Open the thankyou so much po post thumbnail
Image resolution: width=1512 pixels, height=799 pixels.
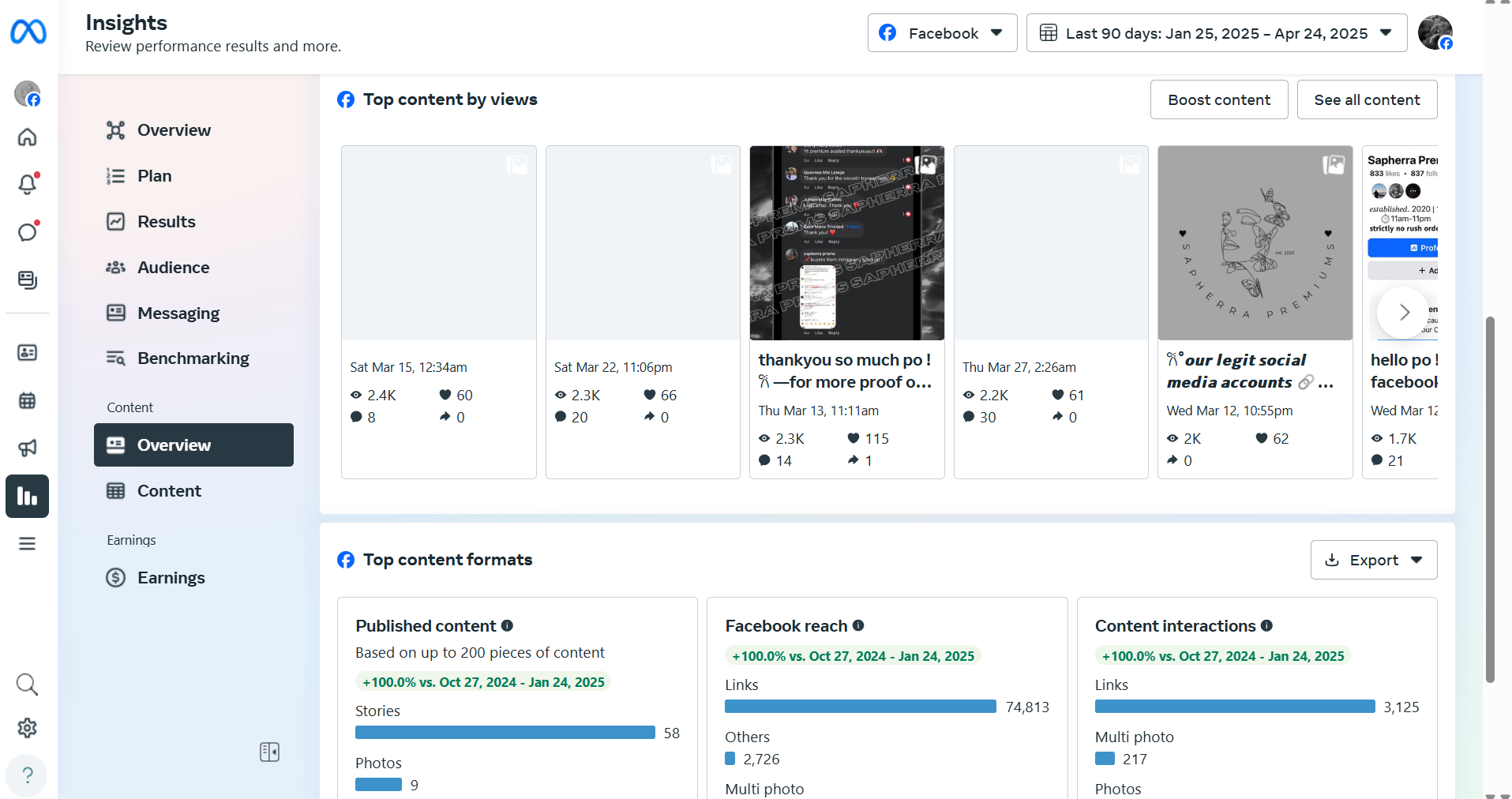(847, 243)
